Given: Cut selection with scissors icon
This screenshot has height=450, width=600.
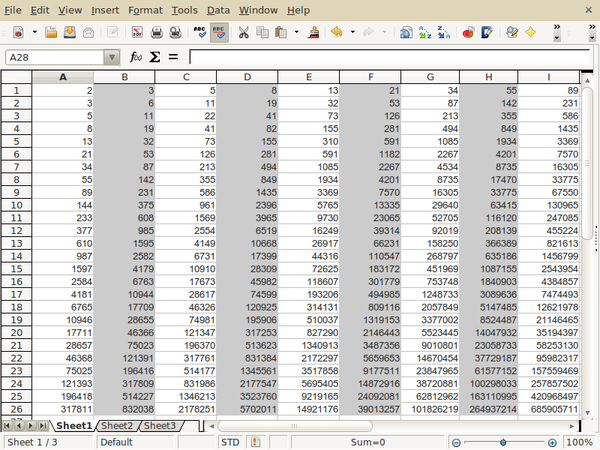Looking at the screenshot, I should pos(243,33).
